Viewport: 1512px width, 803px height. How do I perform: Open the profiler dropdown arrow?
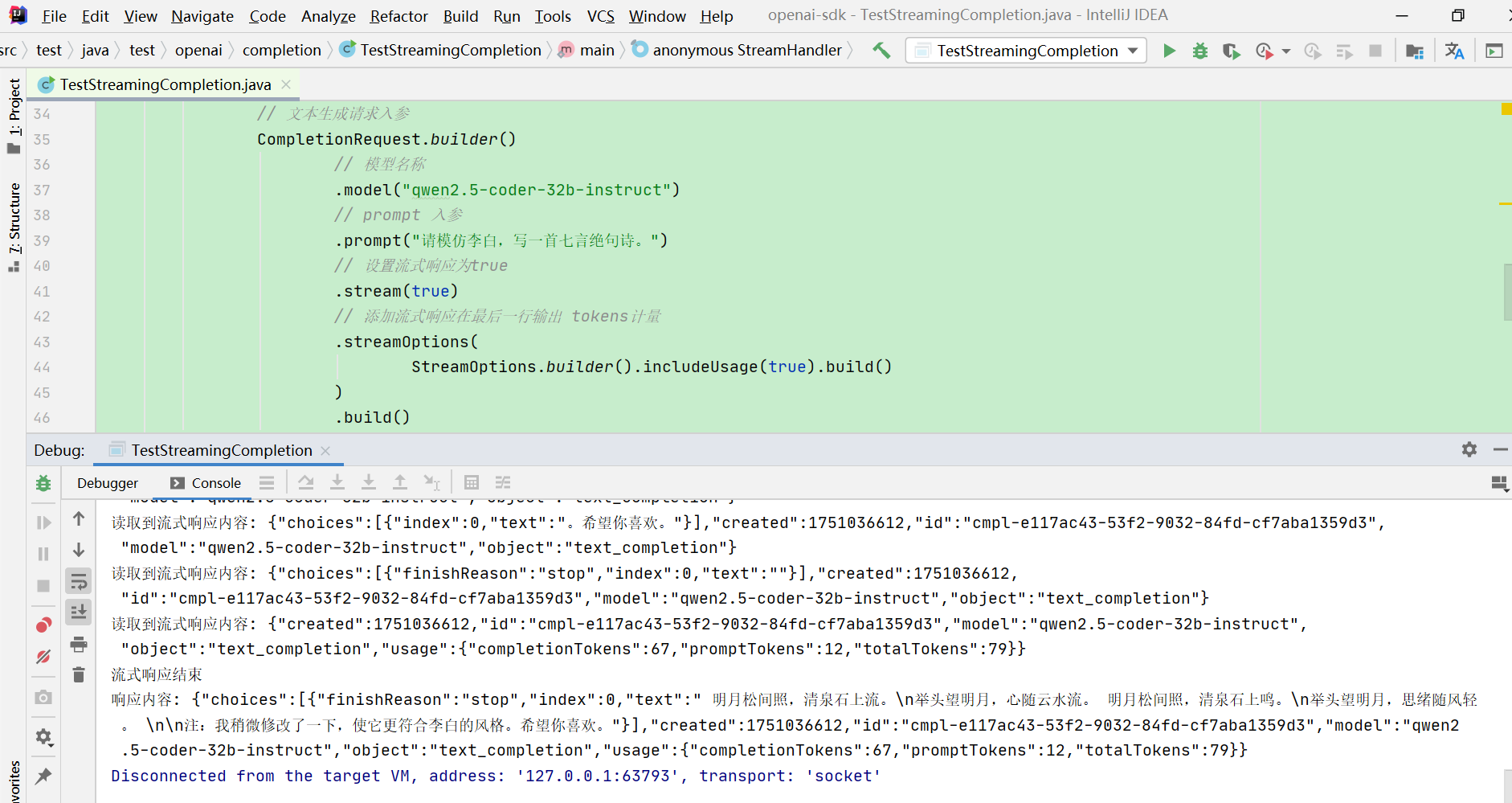point(1287,50)
